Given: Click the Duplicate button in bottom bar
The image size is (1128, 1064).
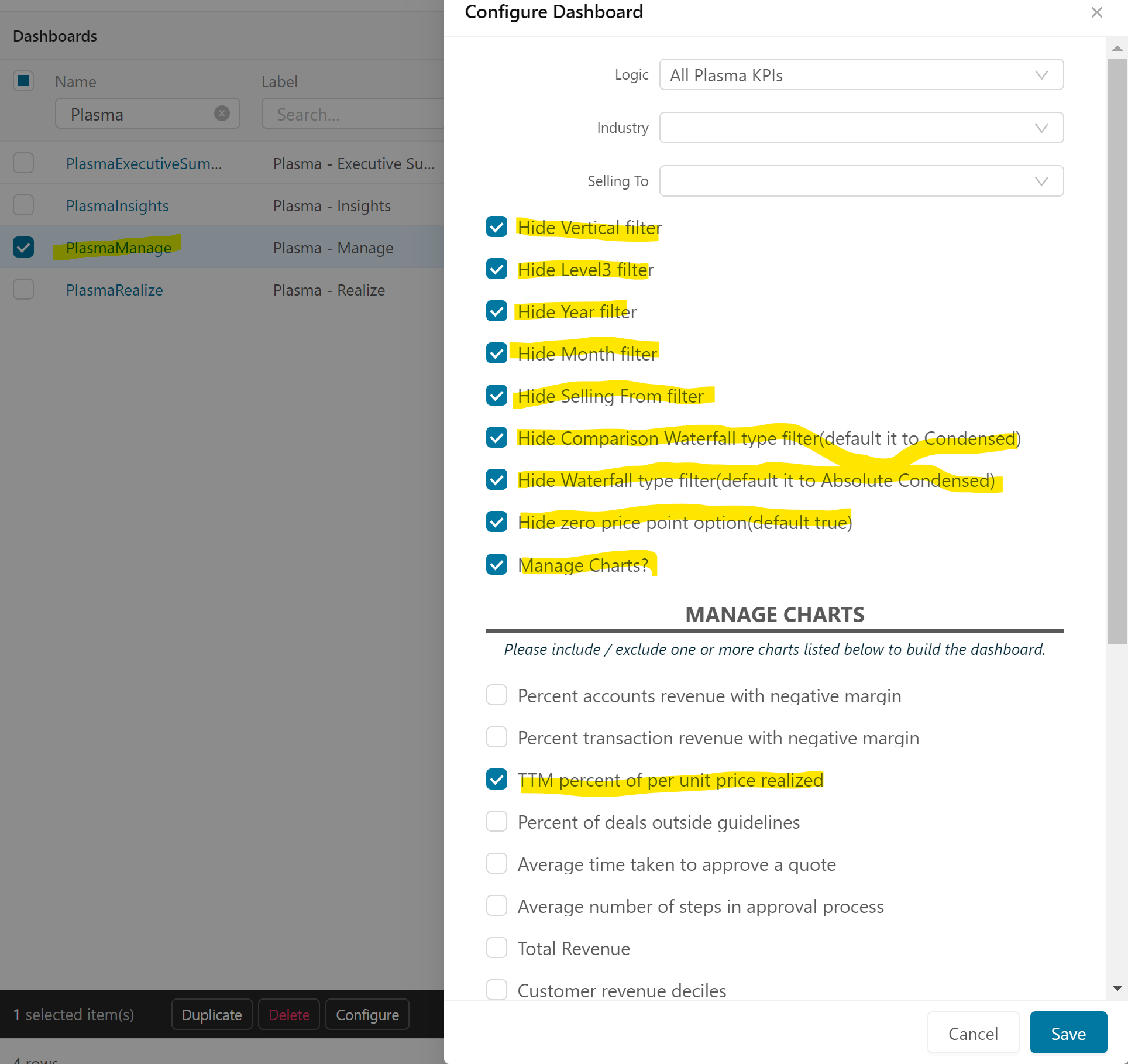Looking at the screenshot, I should pyautogui.click(x=211, y=1015).
